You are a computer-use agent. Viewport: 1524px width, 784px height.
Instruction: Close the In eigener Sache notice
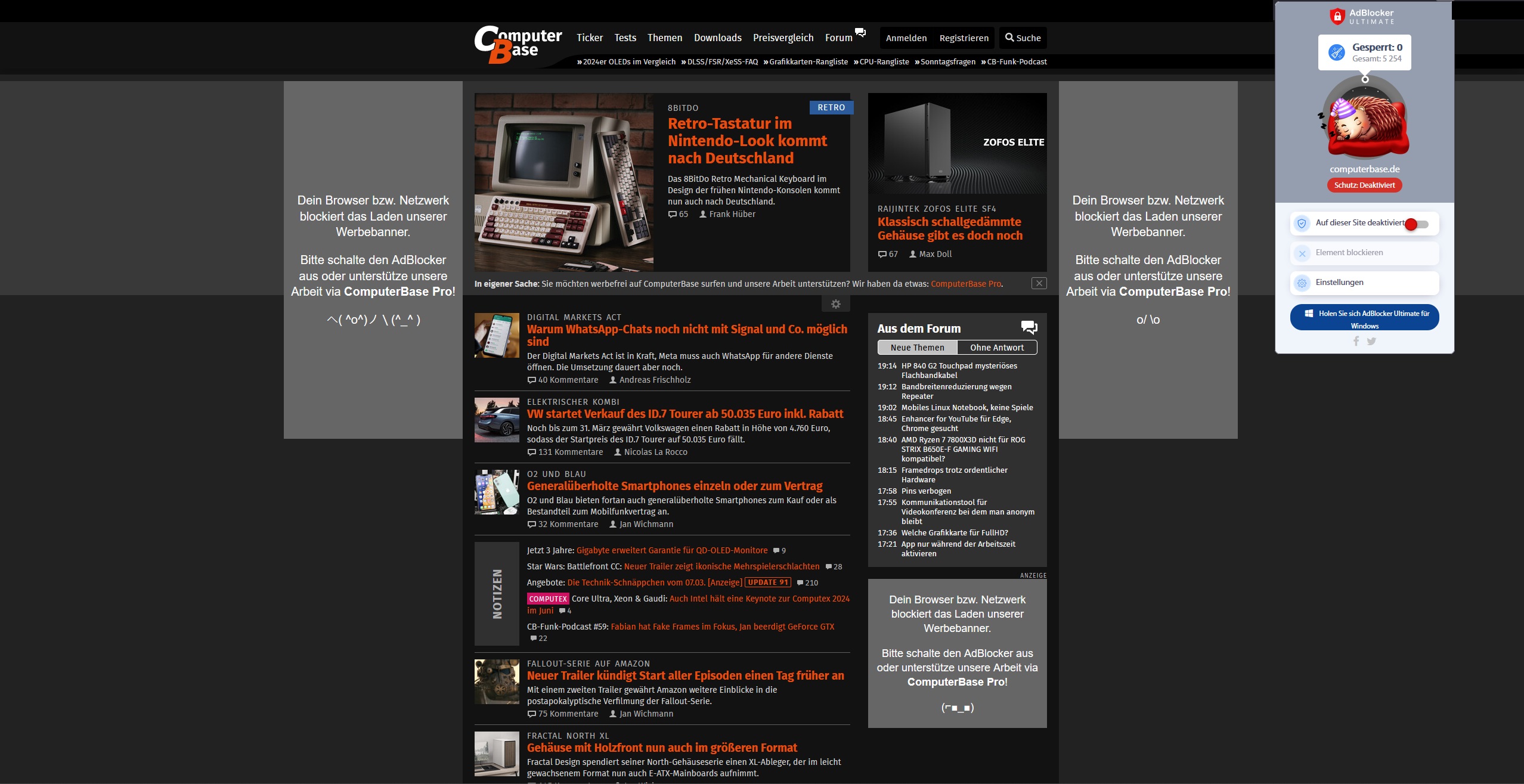pyautogui.click(x=1039, y=283)
